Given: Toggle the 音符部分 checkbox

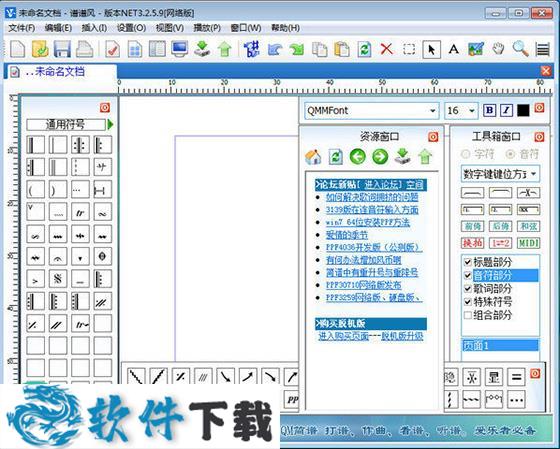Looking at the screenshot, I should point(468,275).
